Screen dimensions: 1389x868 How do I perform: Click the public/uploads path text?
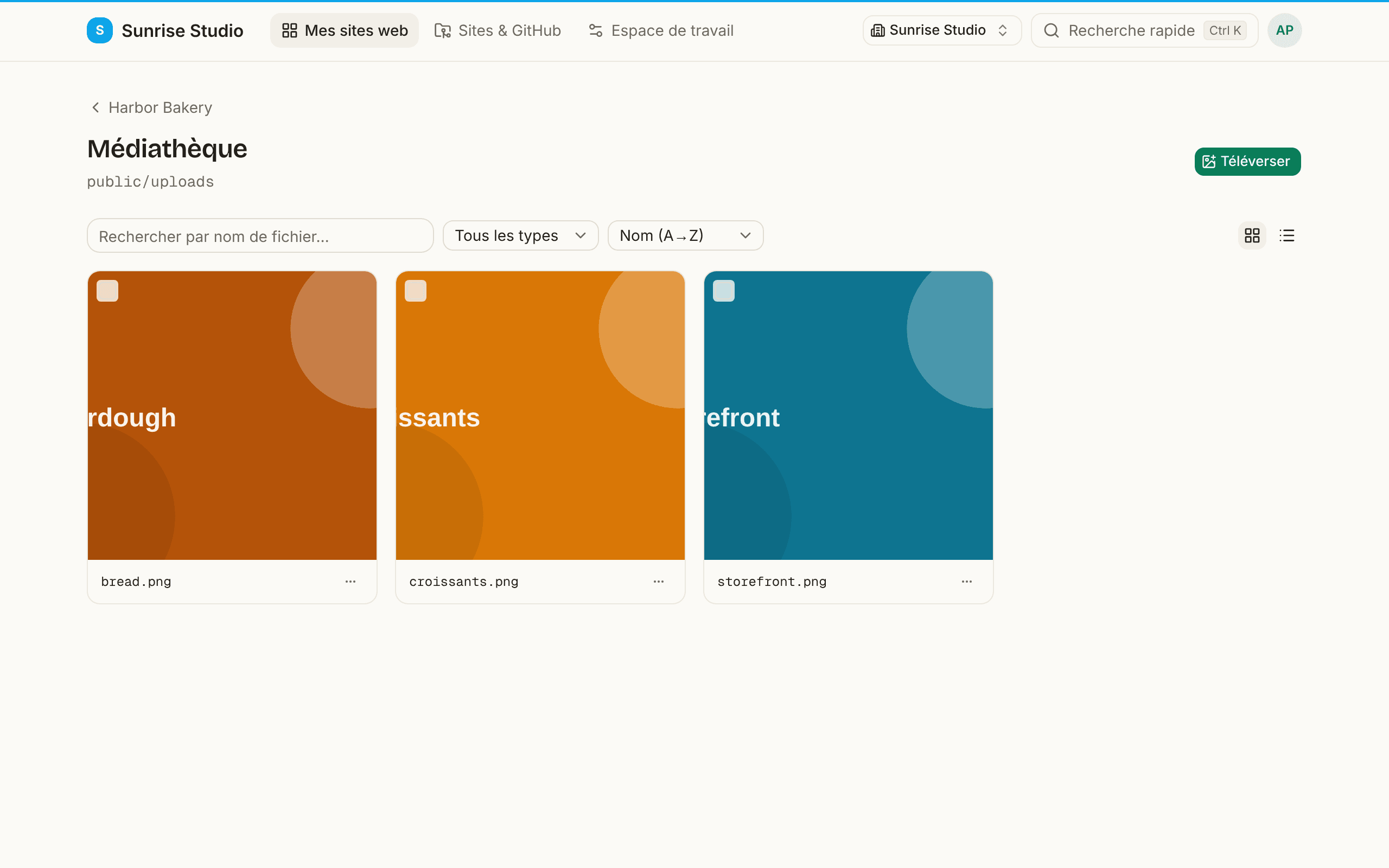(150, 181)
